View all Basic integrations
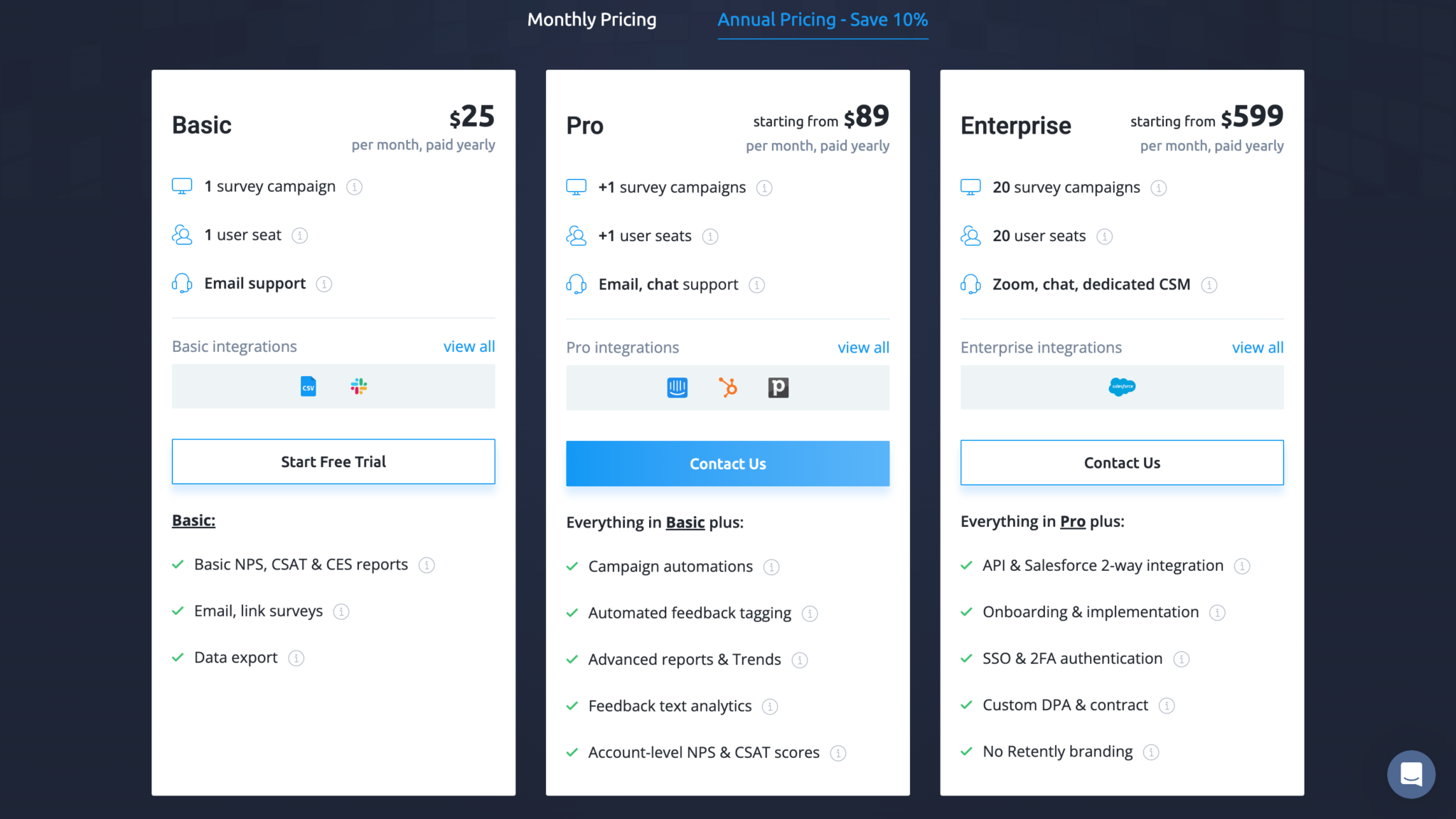1456x819 pixels. 469,346
